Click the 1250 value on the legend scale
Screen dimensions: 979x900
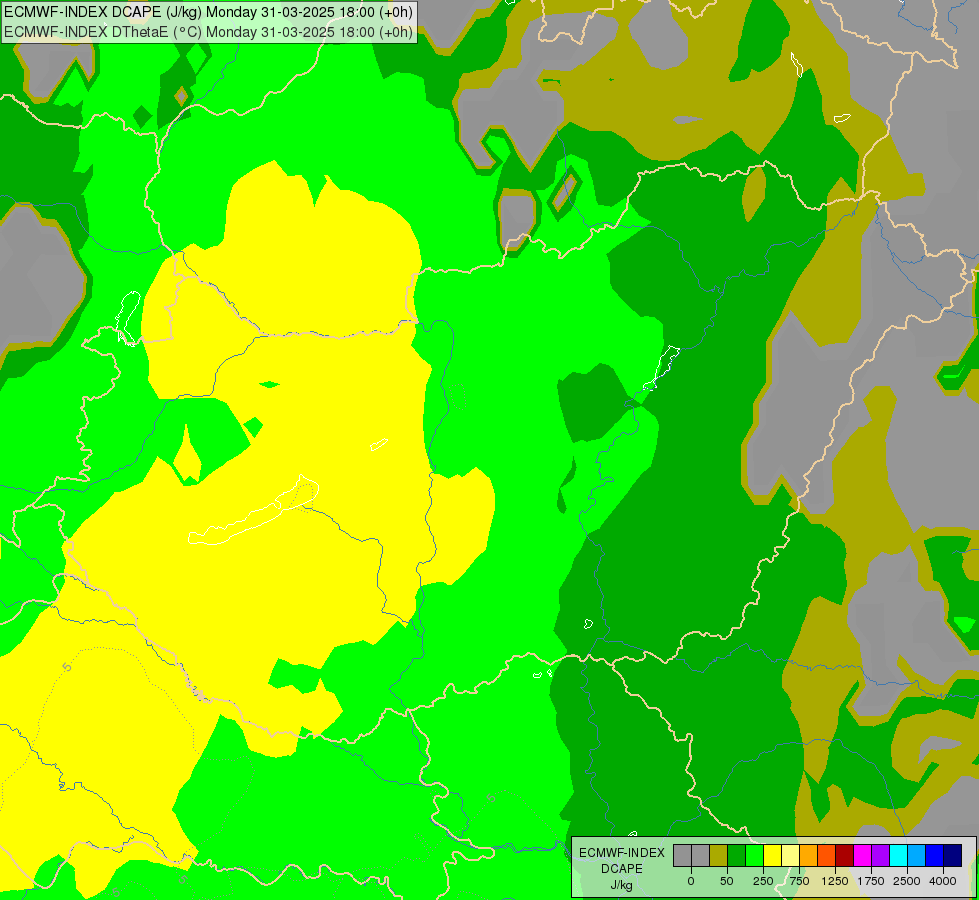click(835, 881)
